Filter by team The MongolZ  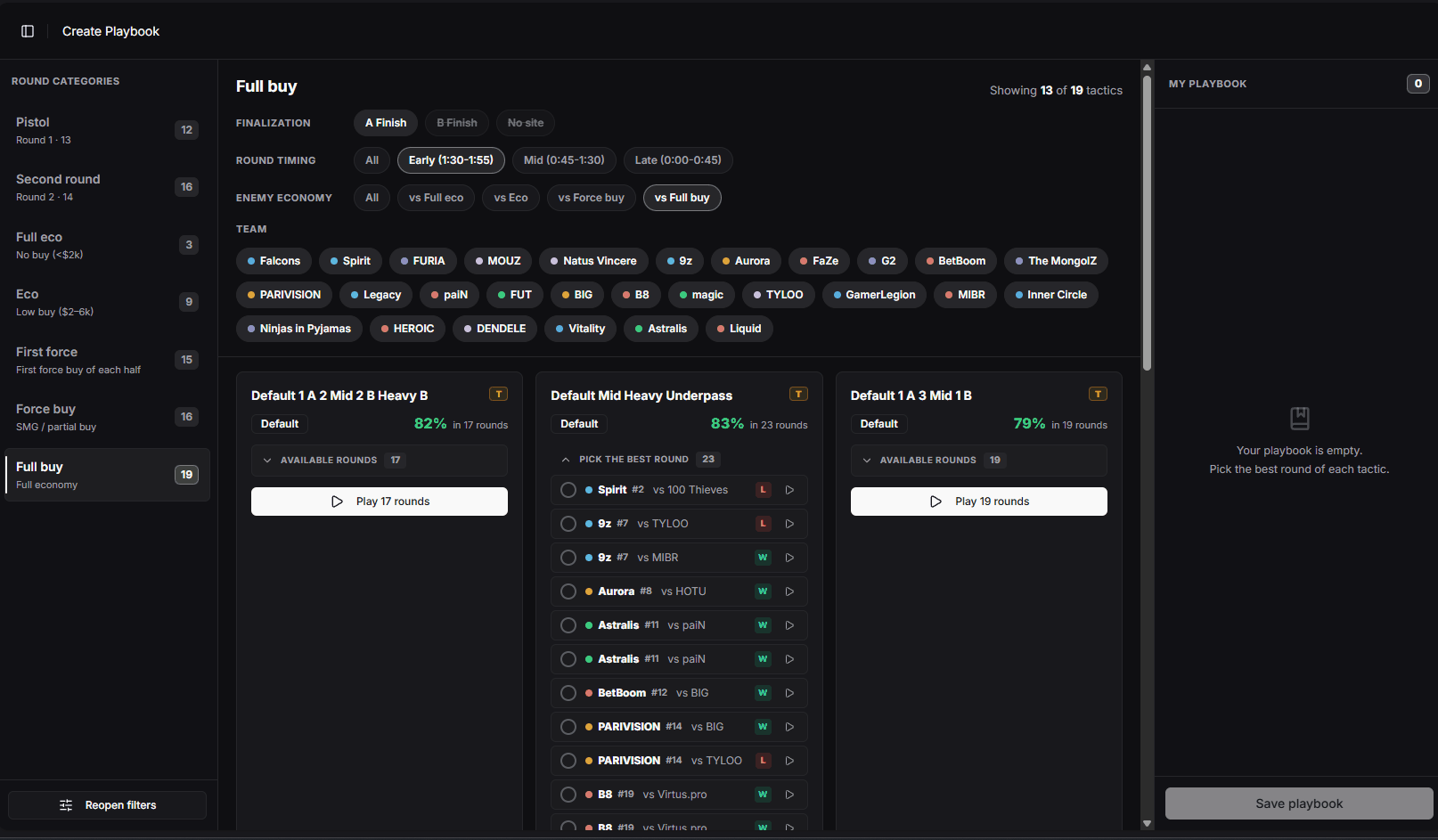[1056, 261]
